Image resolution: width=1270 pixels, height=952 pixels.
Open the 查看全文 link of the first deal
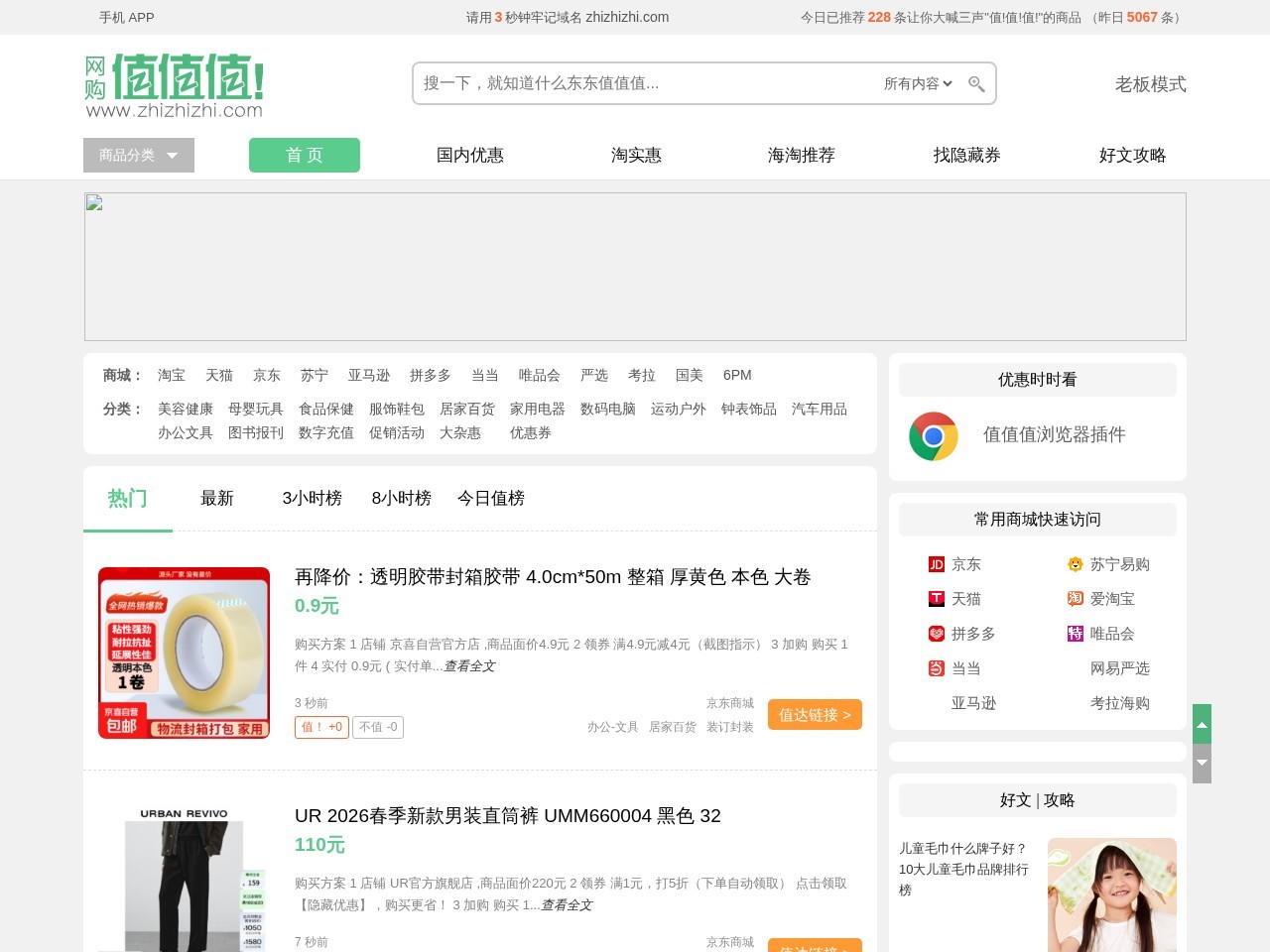(x=470, y=666)
